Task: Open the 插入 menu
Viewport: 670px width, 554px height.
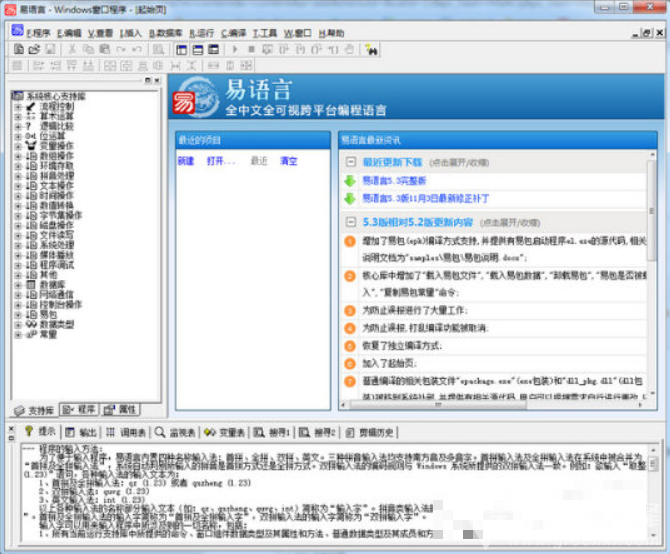Action: point(130,33)
